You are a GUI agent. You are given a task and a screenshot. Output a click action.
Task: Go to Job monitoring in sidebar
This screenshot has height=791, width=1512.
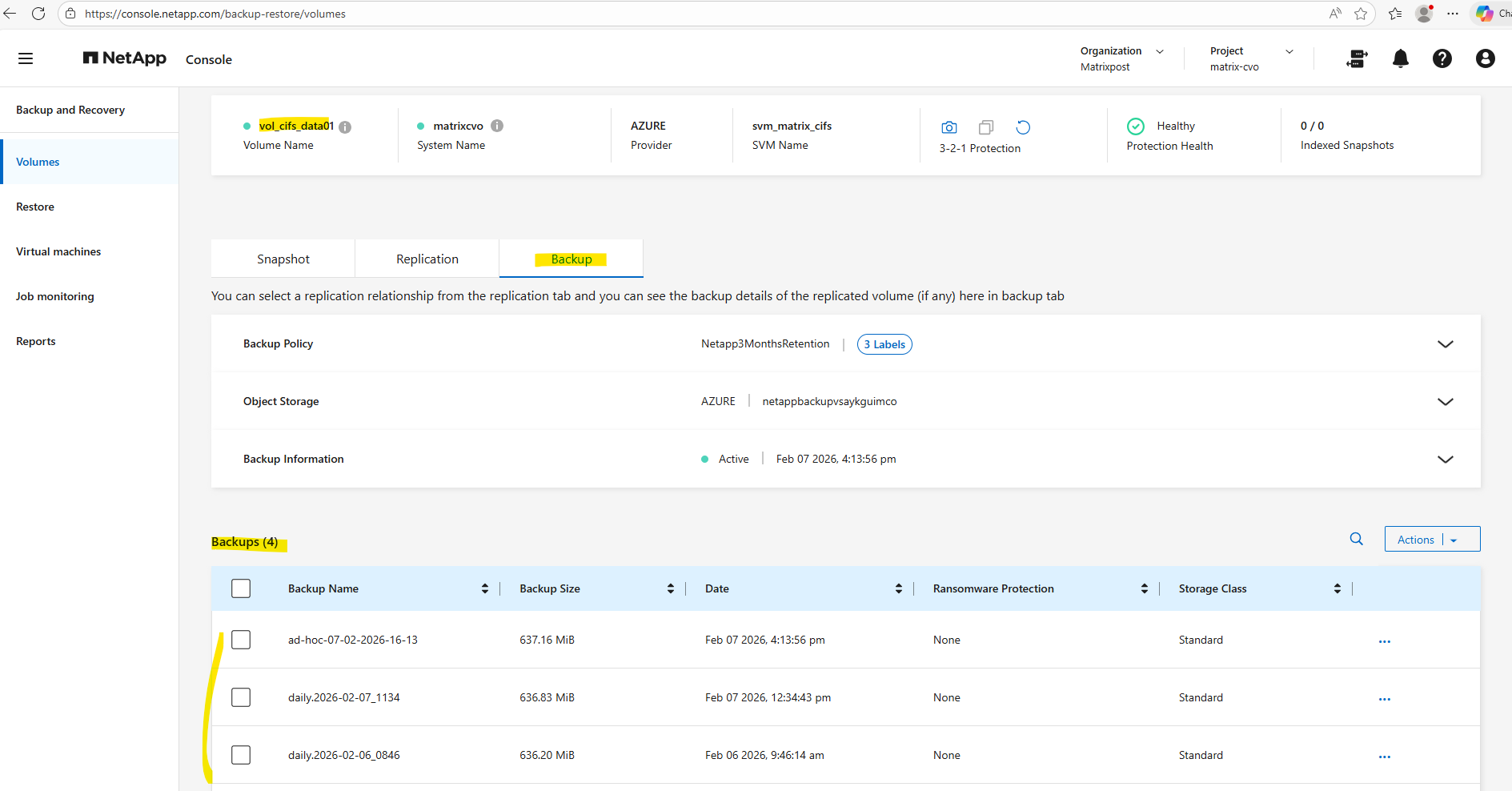pyautogui.click(x=55, y=296)
